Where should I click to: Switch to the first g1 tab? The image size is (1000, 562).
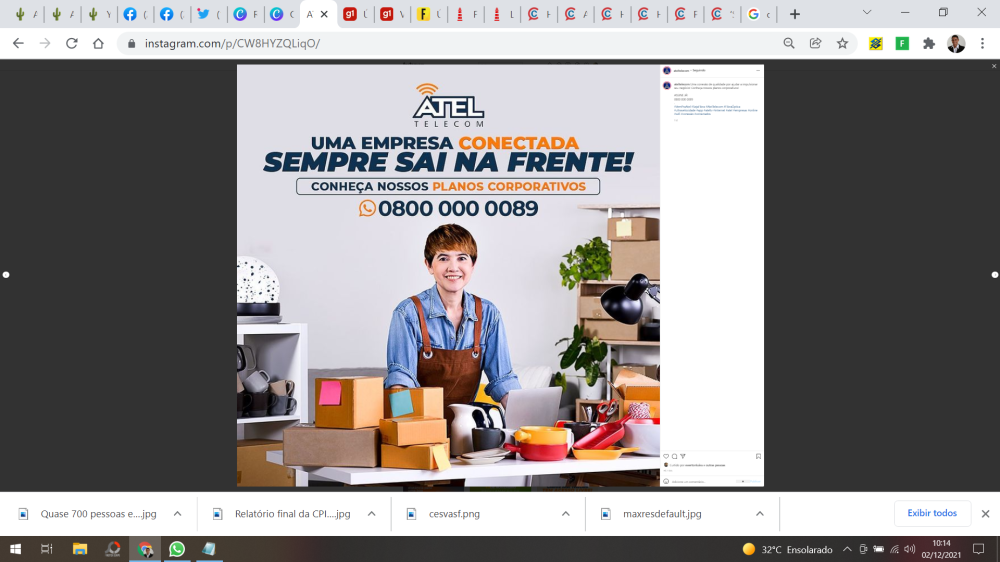click(x=355, y=14)
